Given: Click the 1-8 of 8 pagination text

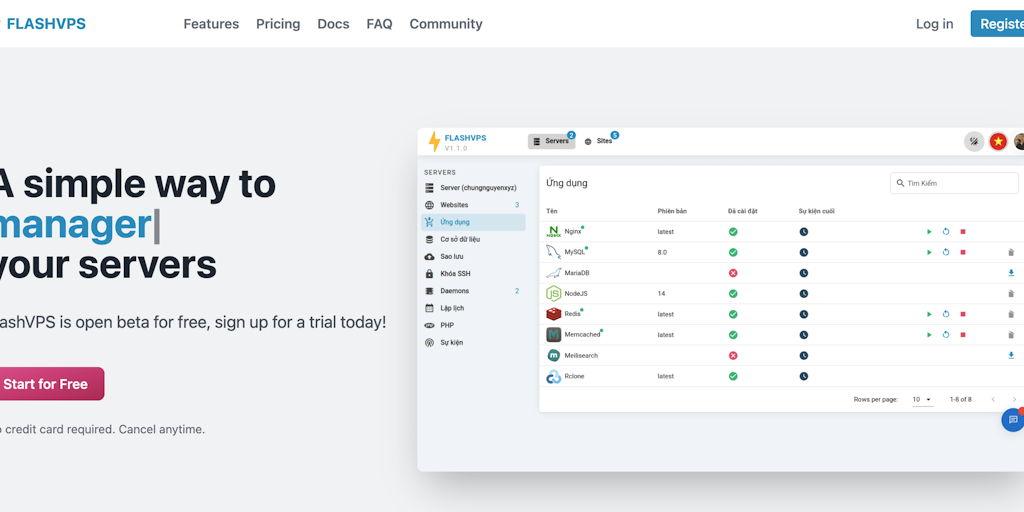Looking at the screenshot, I should point(961,399).
